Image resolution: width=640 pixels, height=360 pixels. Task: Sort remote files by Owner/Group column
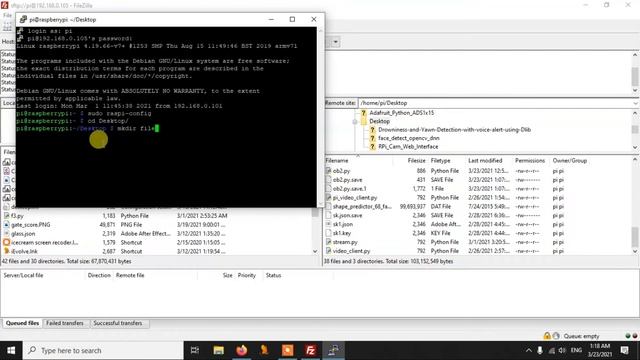570,160
